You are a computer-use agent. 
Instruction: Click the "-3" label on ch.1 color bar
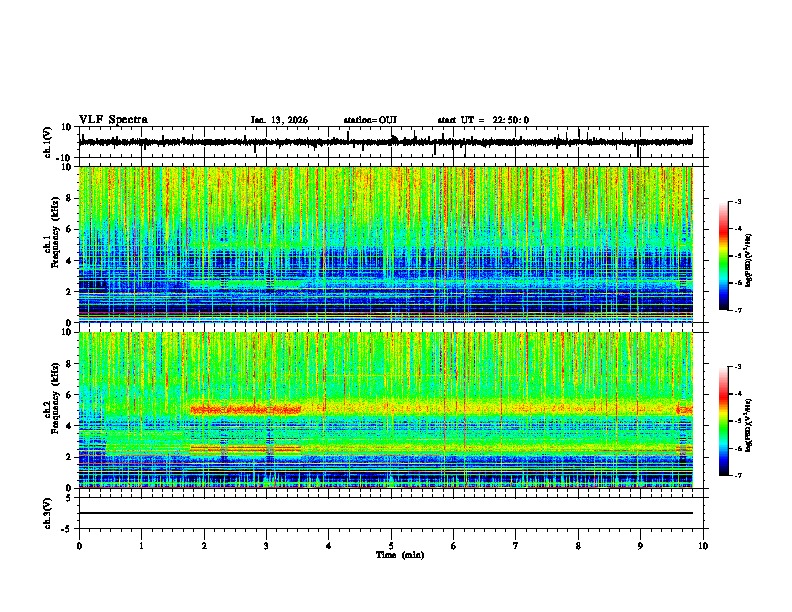tap(737, 201)
